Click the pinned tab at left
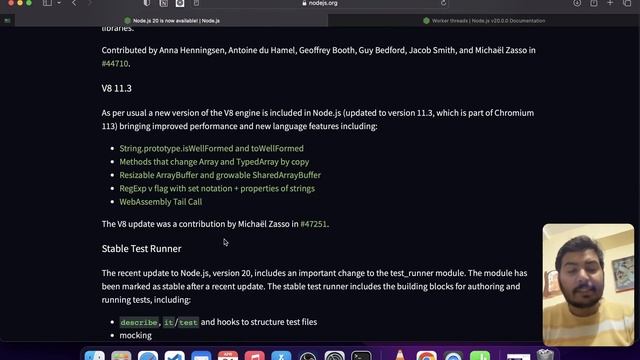 coord(7,20)
